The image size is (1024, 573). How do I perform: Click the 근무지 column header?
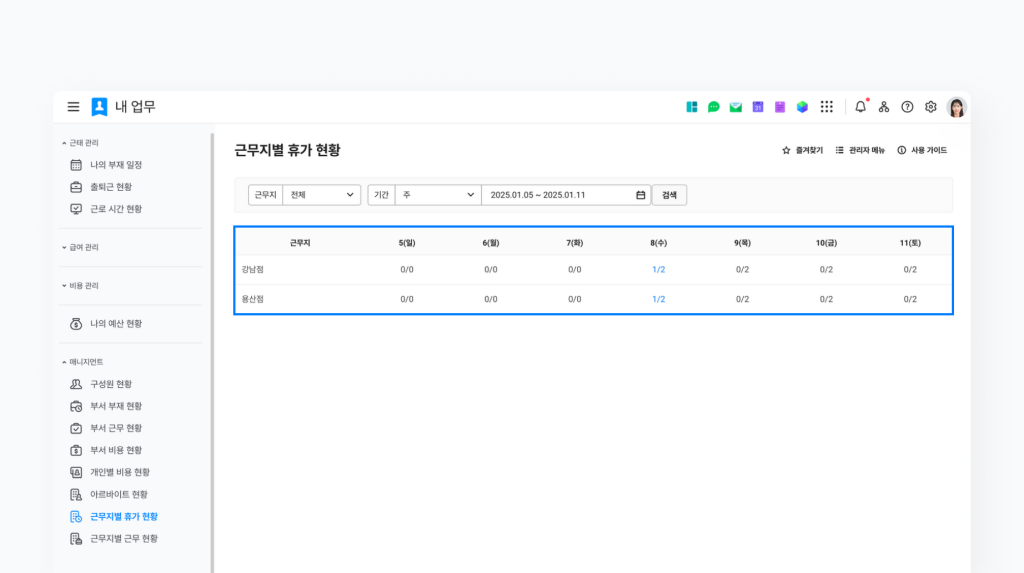tap(300, 243)
